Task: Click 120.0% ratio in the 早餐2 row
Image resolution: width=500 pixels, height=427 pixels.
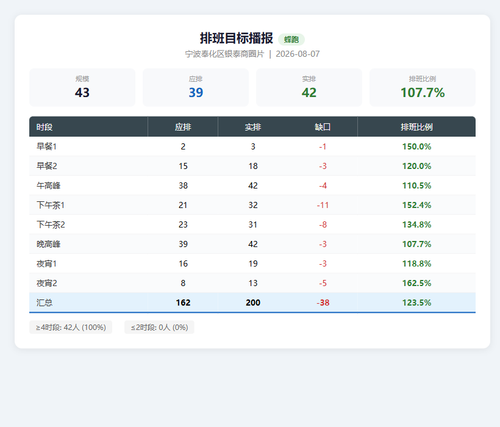Action: 417,166
